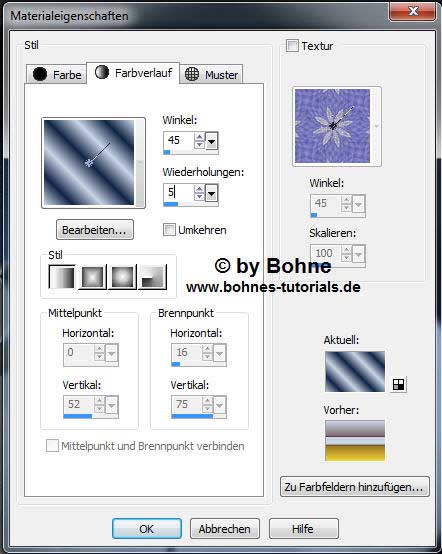Click the gradient sphere Farbverlauf tab icon
This screenshot has height=554, width=442.
tap(102, 72)
